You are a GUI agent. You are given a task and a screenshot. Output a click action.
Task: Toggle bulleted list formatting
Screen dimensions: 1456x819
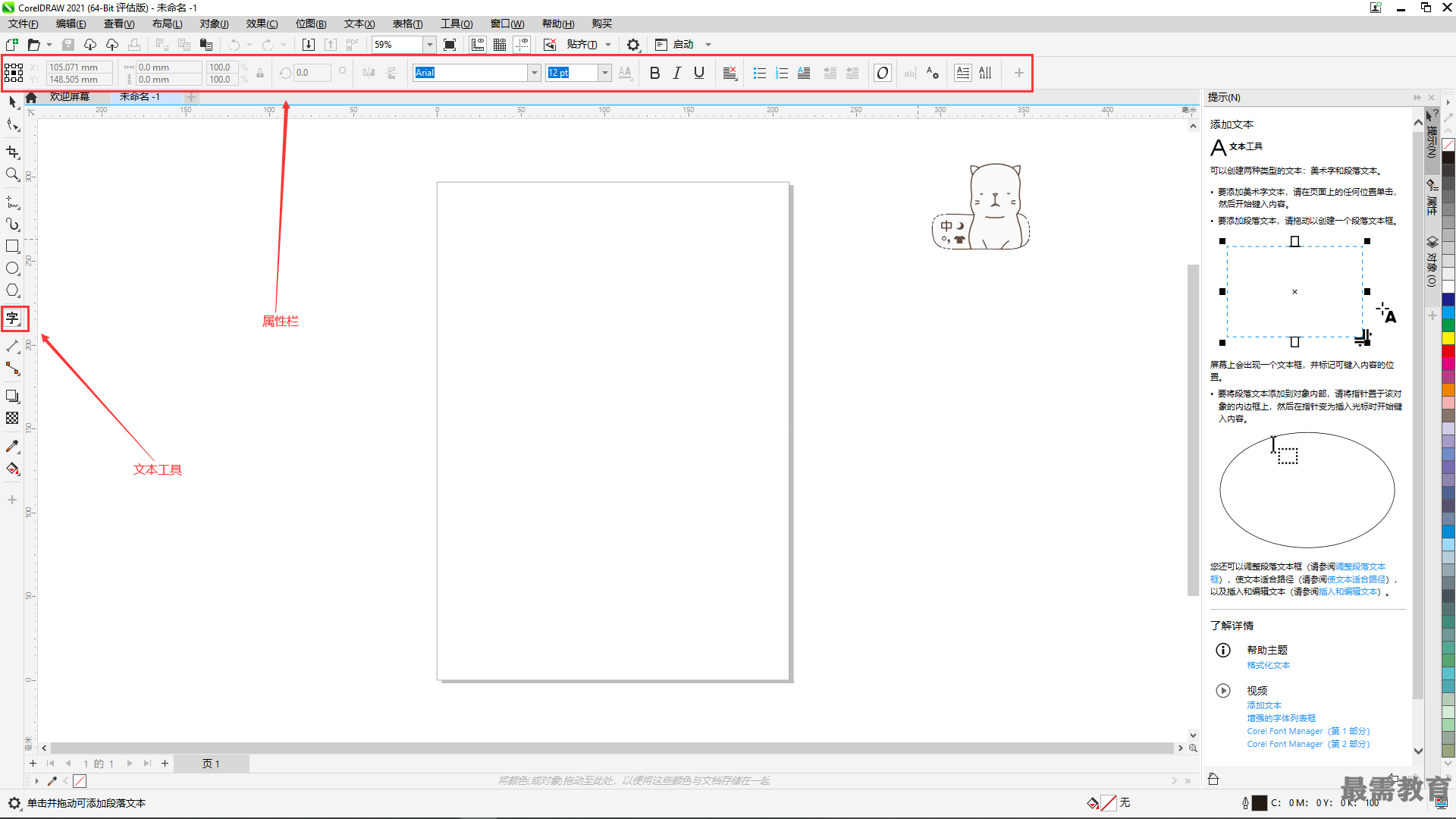point(759,73)
